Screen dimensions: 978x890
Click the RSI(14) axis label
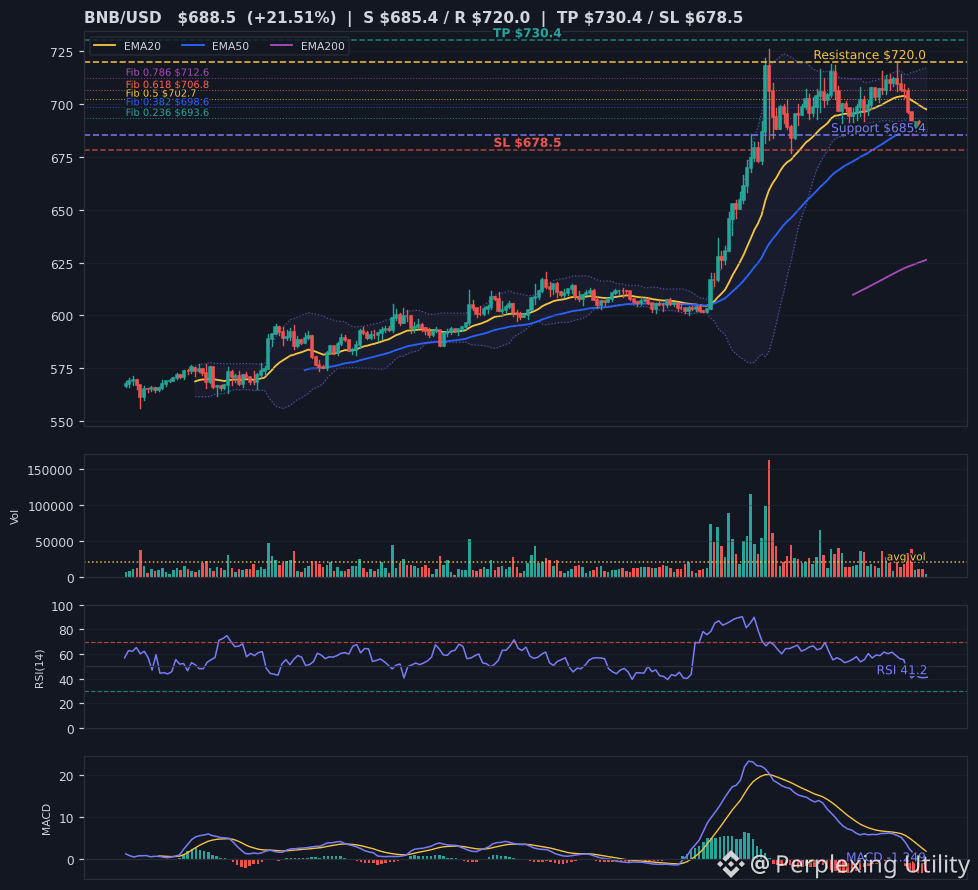tap(39, 669)
